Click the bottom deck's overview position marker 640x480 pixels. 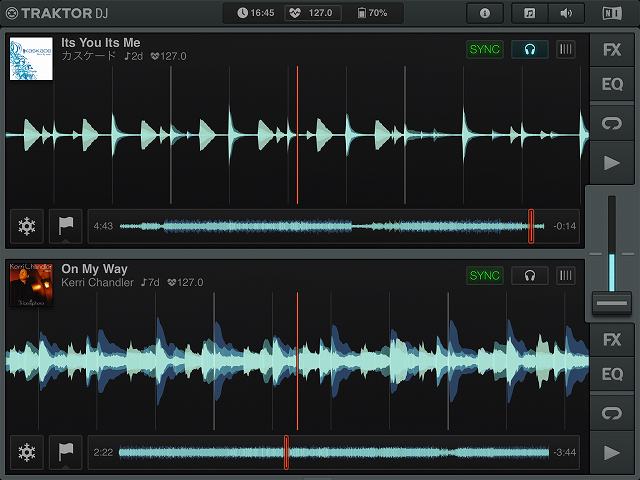pyautogui.click(x=286, y=452)
